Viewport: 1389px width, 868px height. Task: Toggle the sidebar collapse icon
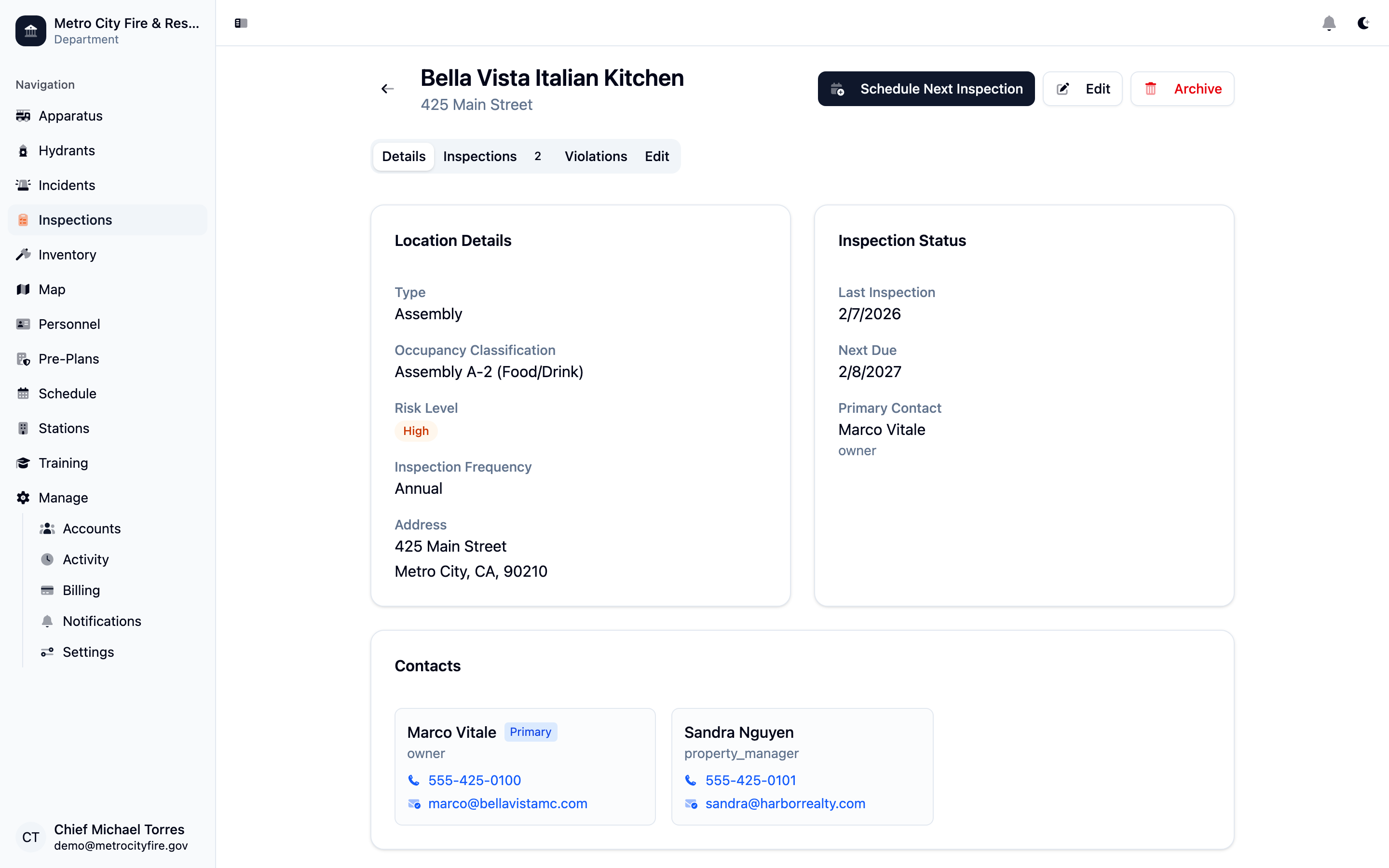241,23
